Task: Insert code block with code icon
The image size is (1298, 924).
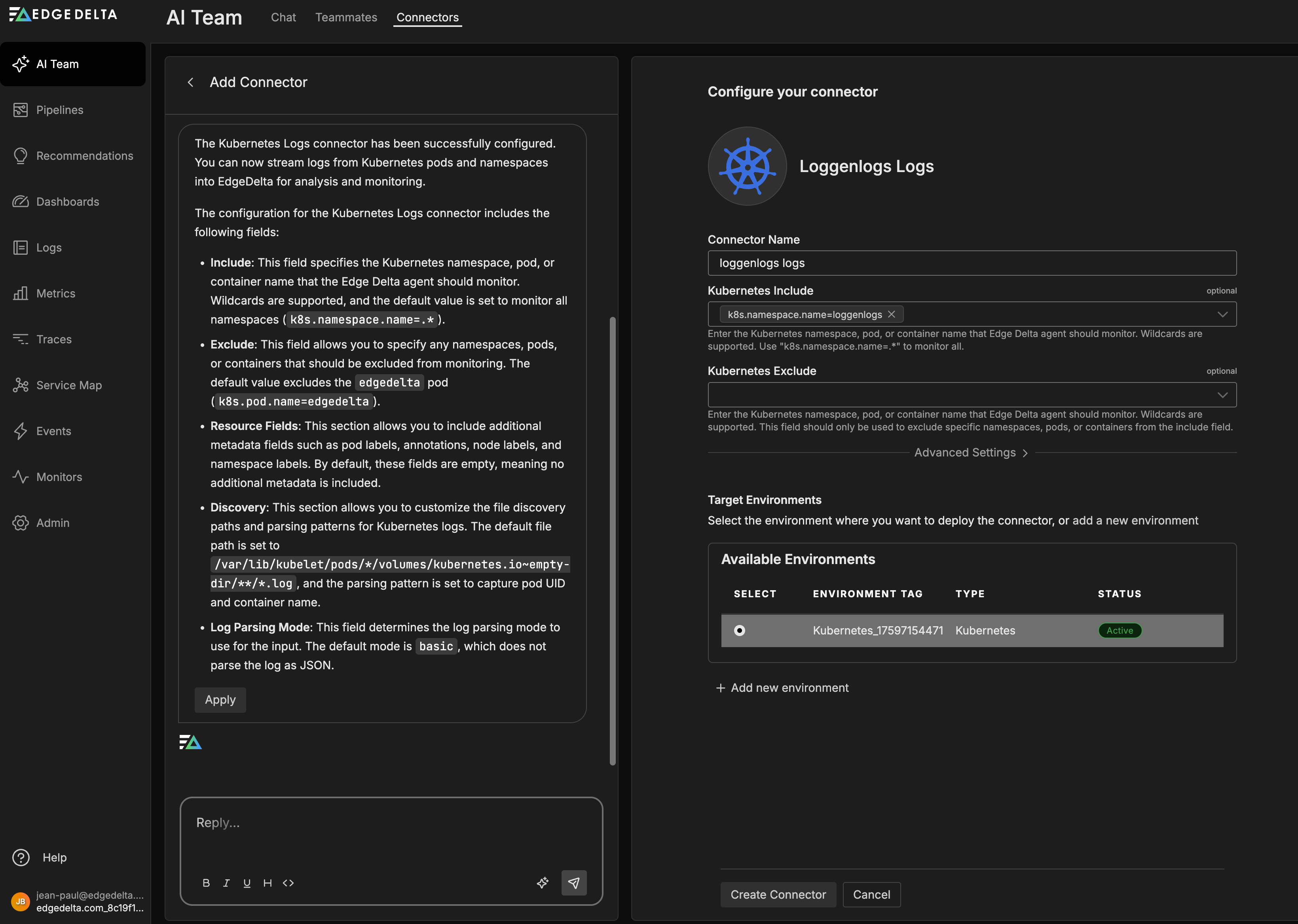Action: pyautogui.click(x=288, y=882)
